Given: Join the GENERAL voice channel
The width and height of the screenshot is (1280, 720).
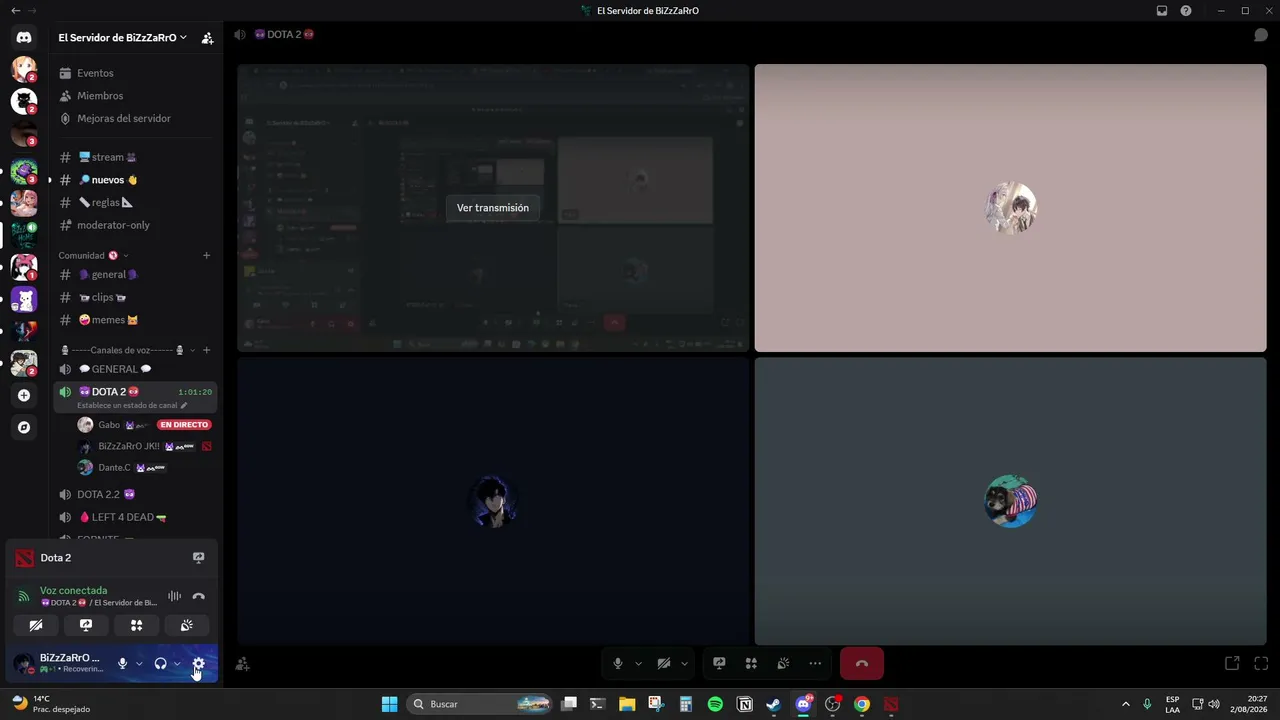Looking at the screenshot, I should click(135, 369).
